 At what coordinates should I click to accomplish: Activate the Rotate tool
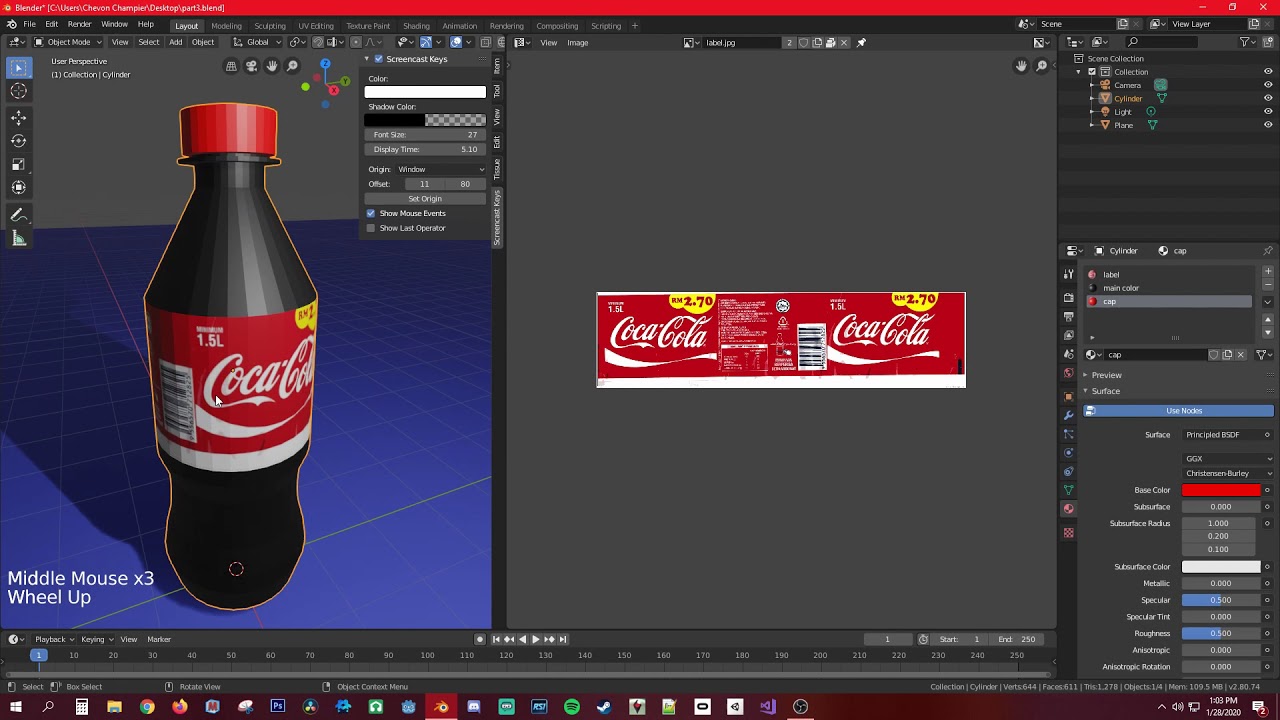click(18, 141)
